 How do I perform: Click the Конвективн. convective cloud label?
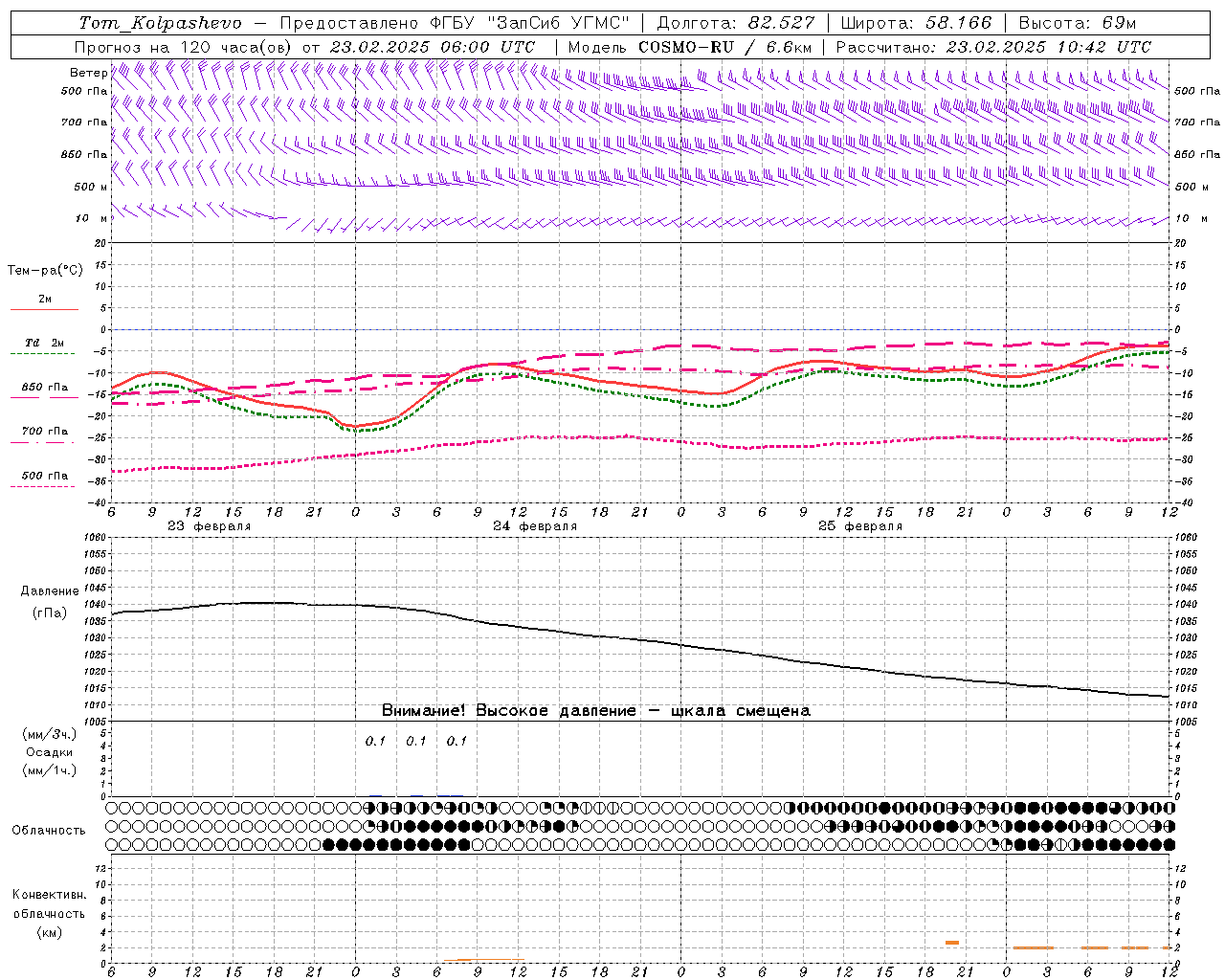coord(49,895)
